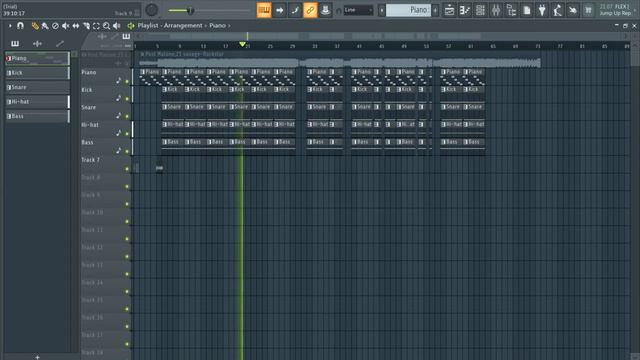640x360 pixels.
Task: Select the playlist Paint brush tool
Action: pyautogui.click(x=45, y=26)
